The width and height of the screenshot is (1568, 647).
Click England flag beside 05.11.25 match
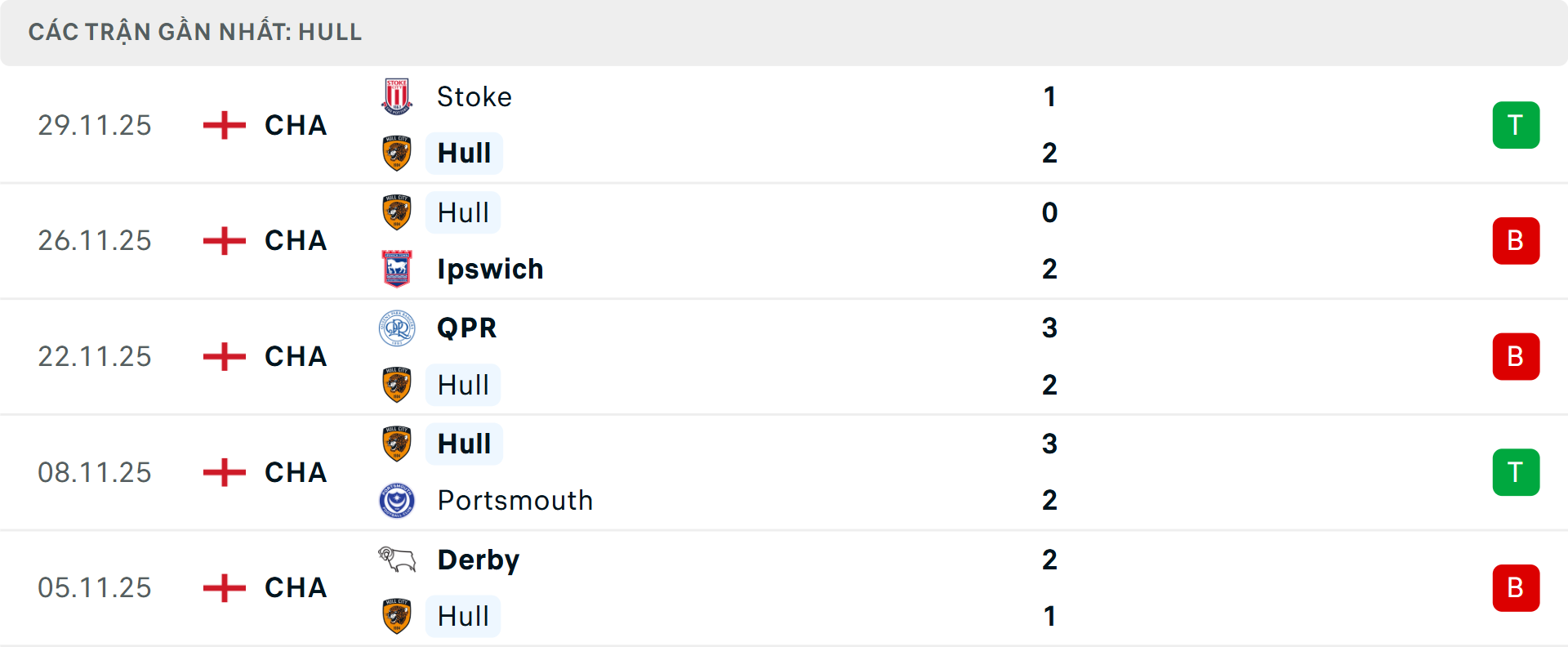click(x=225, y=587)
